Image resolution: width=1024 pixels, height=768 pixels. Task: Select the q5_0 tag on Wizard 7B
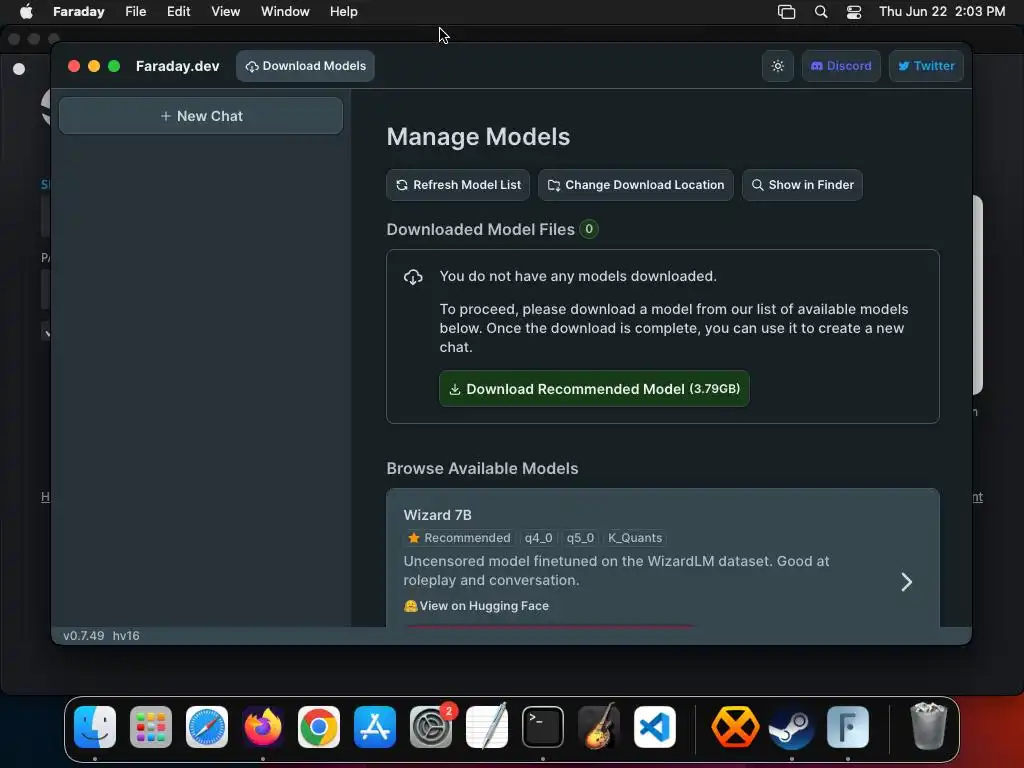(580, 538)
